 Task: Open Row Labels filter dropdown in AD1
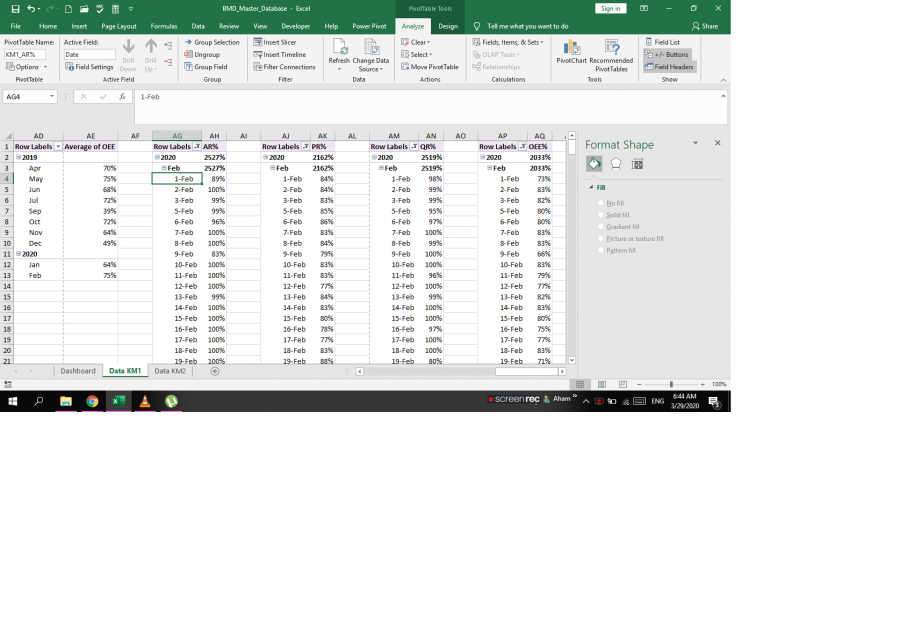pos(58,147)
